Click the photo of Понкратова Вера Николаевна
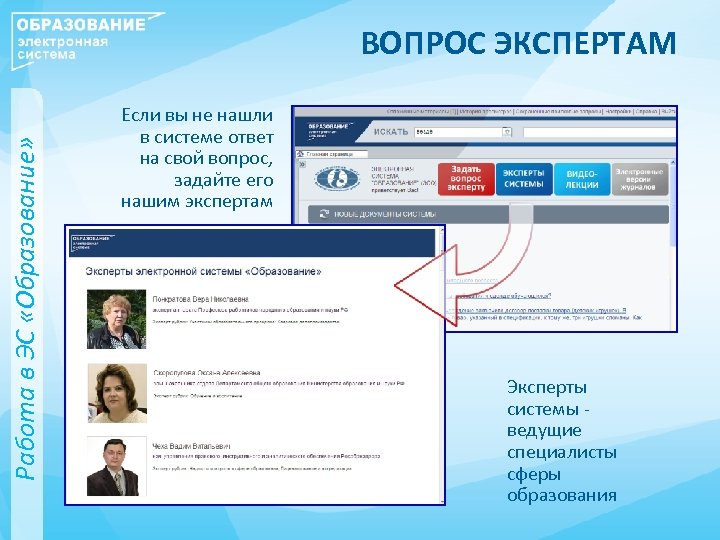720x540 pixels. 117,319
